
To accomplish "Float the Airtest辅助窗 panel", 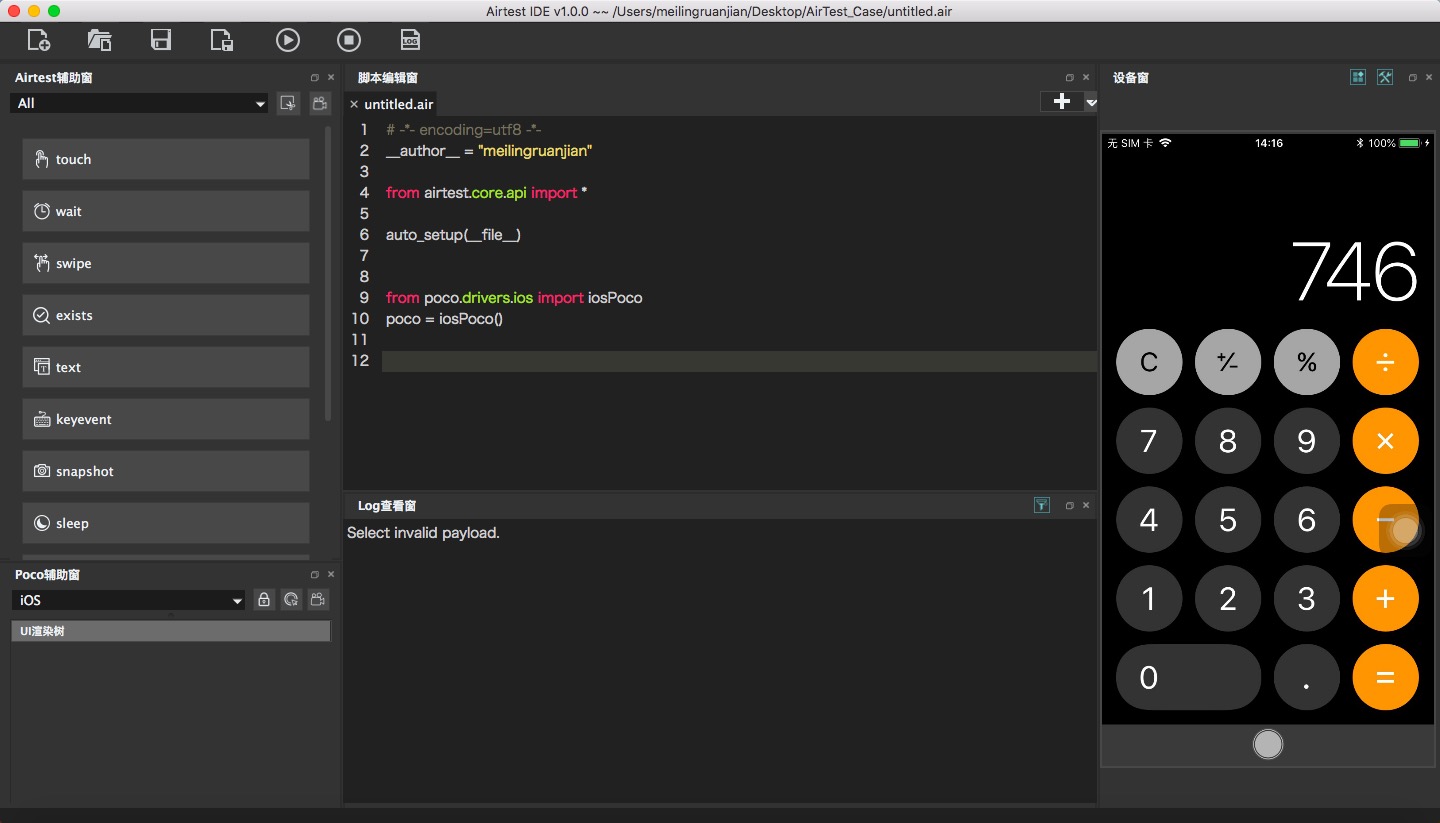I will 315,77.
